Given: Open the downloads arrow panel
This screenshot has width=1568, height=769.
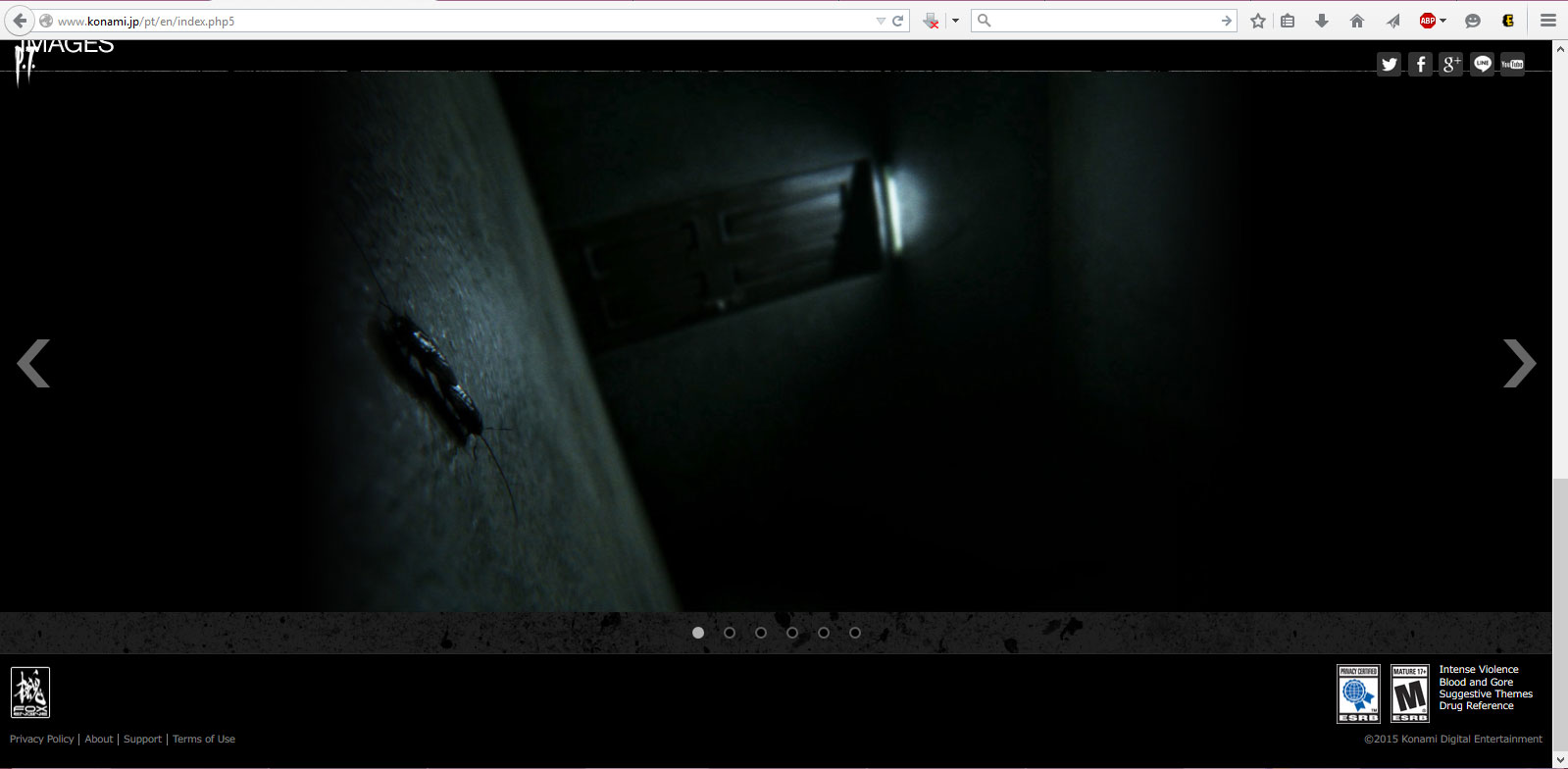Looking at the screenshot, I should click(1322, 21).
